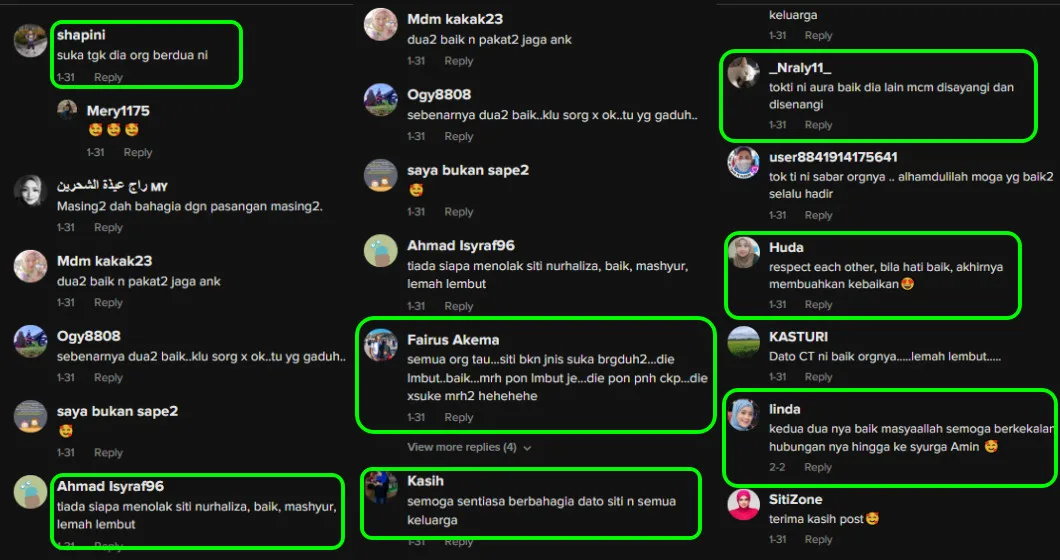1060x560 pixels.
Task: Reply to Fairus Akema's comment
Action: [458, 417]
